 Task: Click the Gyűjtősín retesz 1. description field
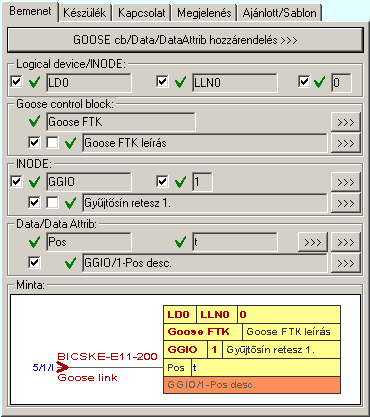pyautogui.click(x=205, y=203)
